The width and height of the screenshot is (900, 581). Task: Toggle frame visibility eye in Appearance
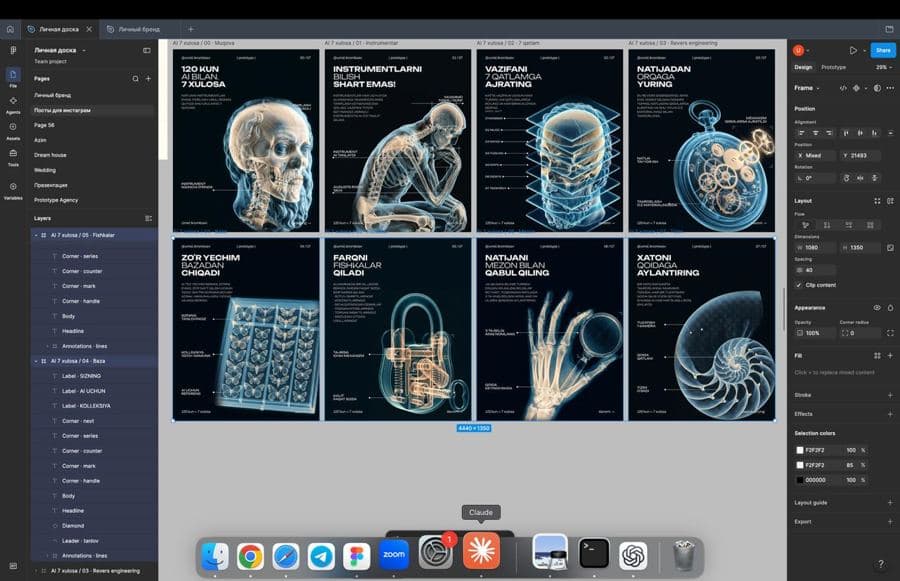[x=877, y=308]
